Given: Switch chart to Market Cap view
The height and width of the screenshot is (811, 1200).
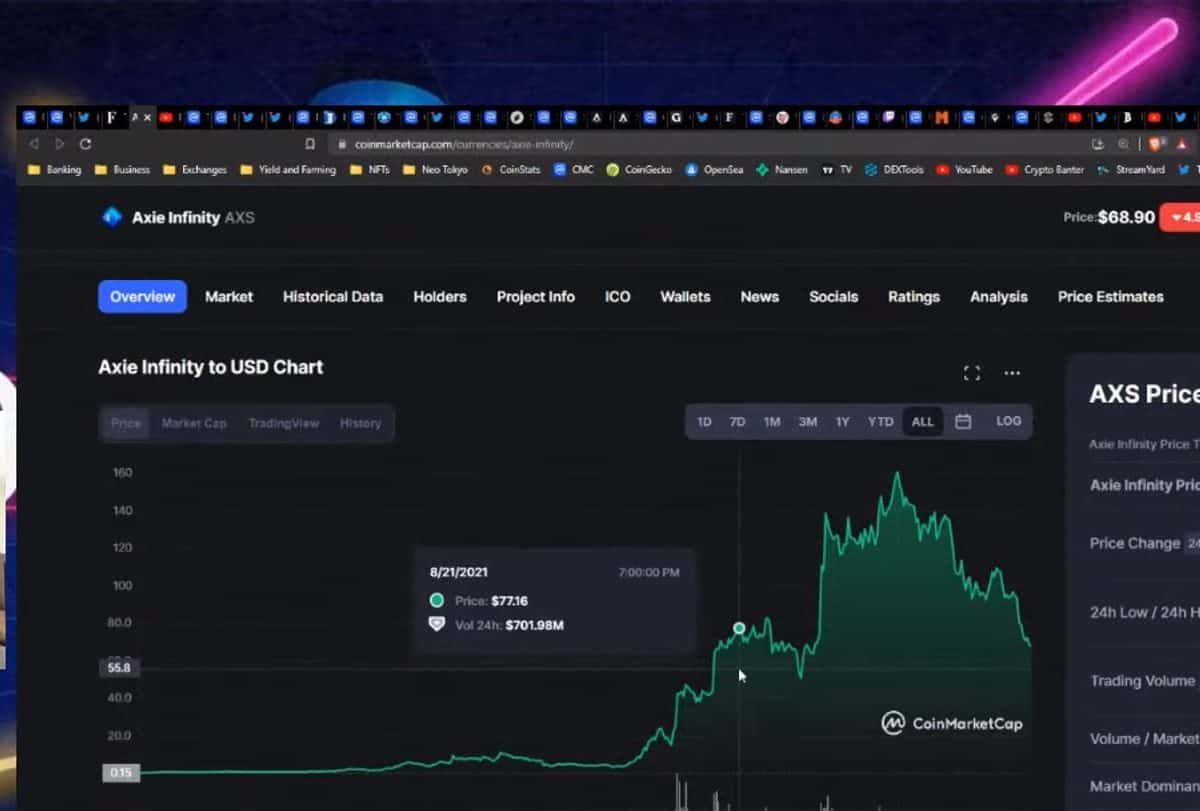Looking at the screenshot, I should 194,423.
